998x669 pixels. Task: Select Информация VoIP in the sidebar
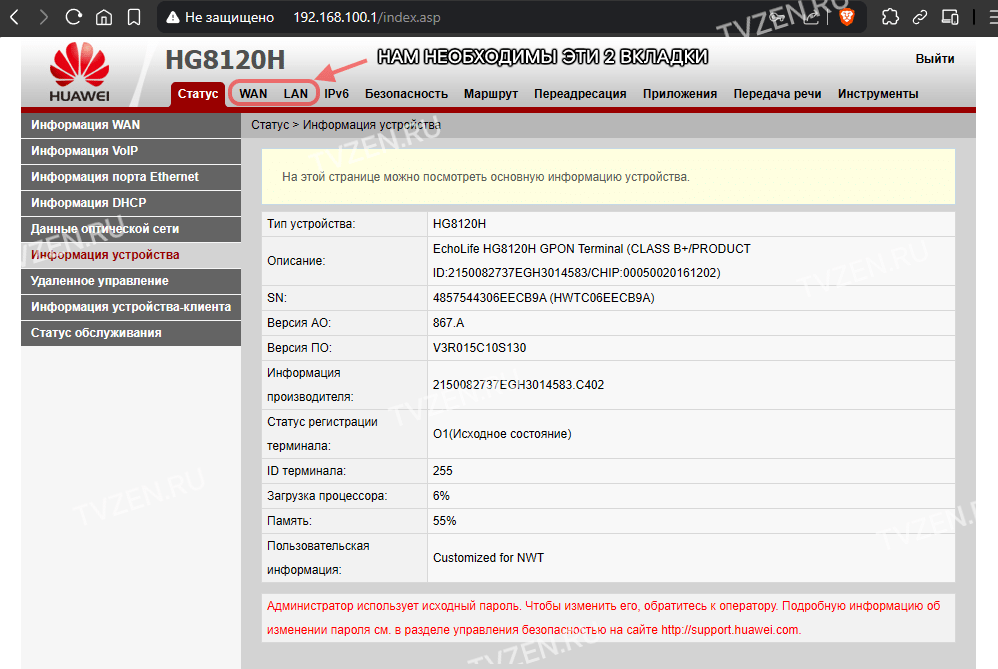tap(131, 151)
